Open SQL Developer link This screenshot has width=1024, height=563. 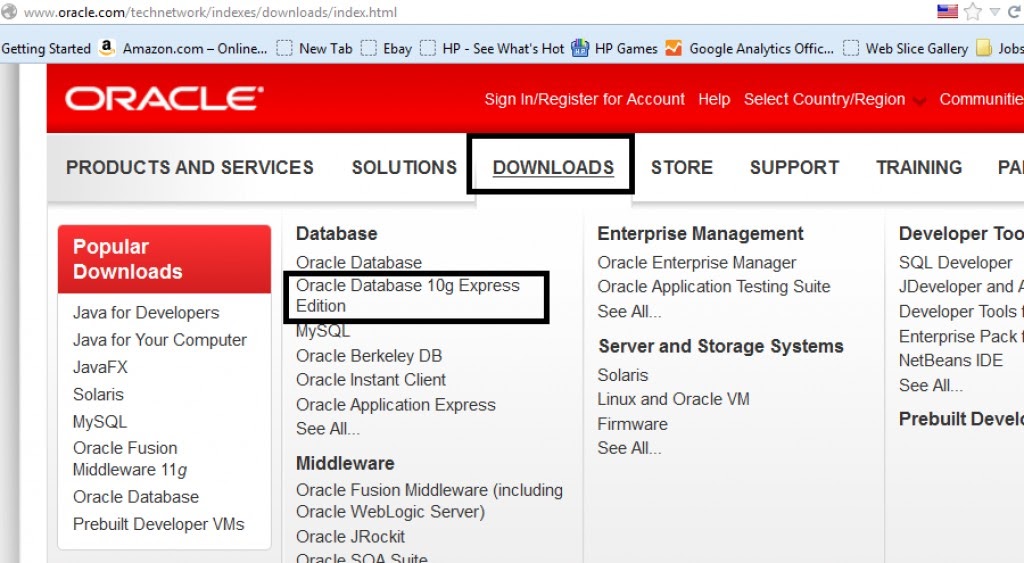[x=955, y=263]
